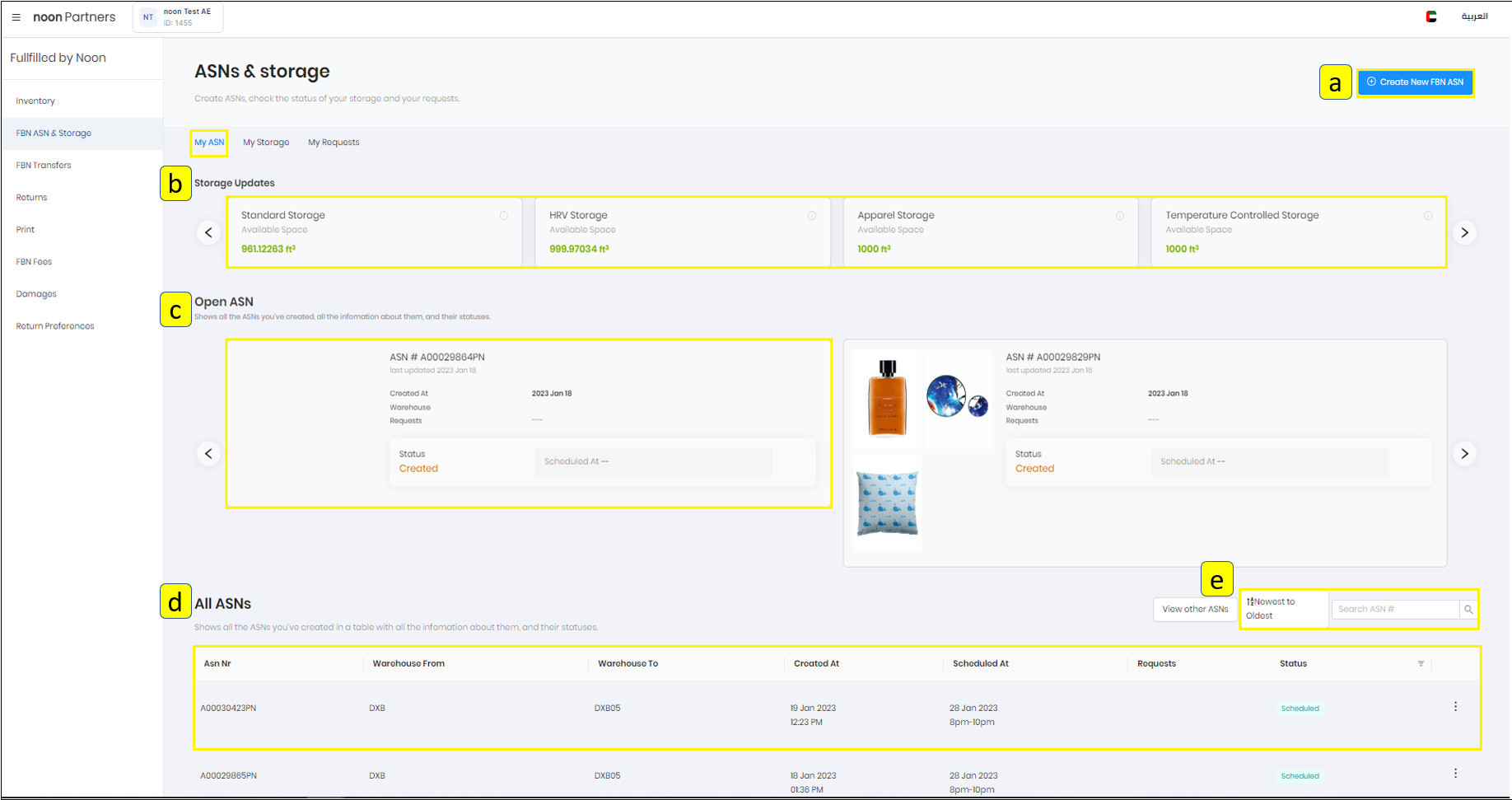Open row options for A00030423PN
Image resolution: width=1512 pixels, height=800 pixels.
click(1455, 707)
